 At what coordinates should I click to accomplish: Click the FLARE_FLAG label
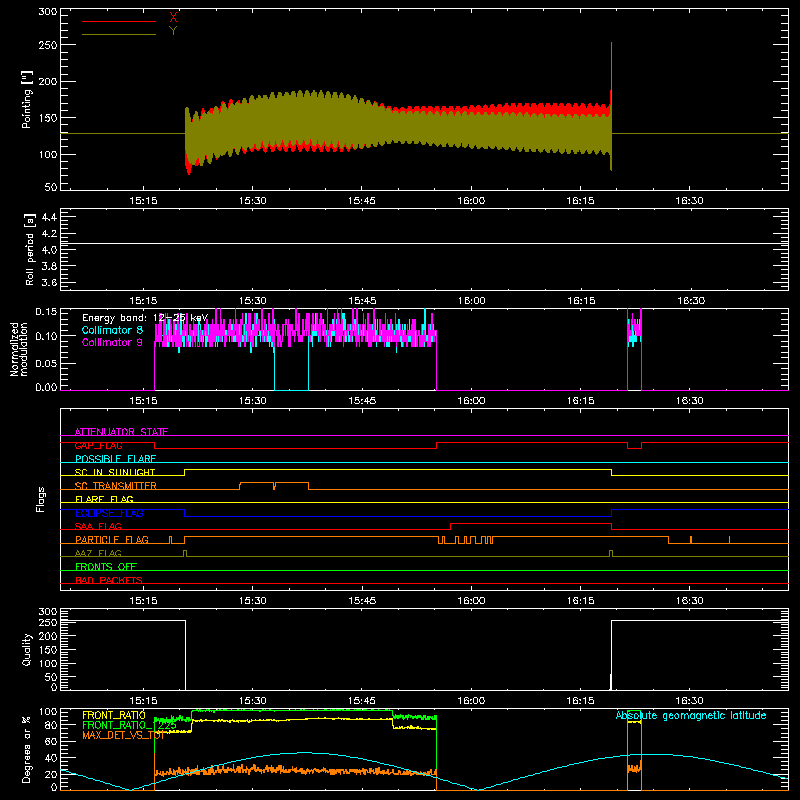click(104, 499)
